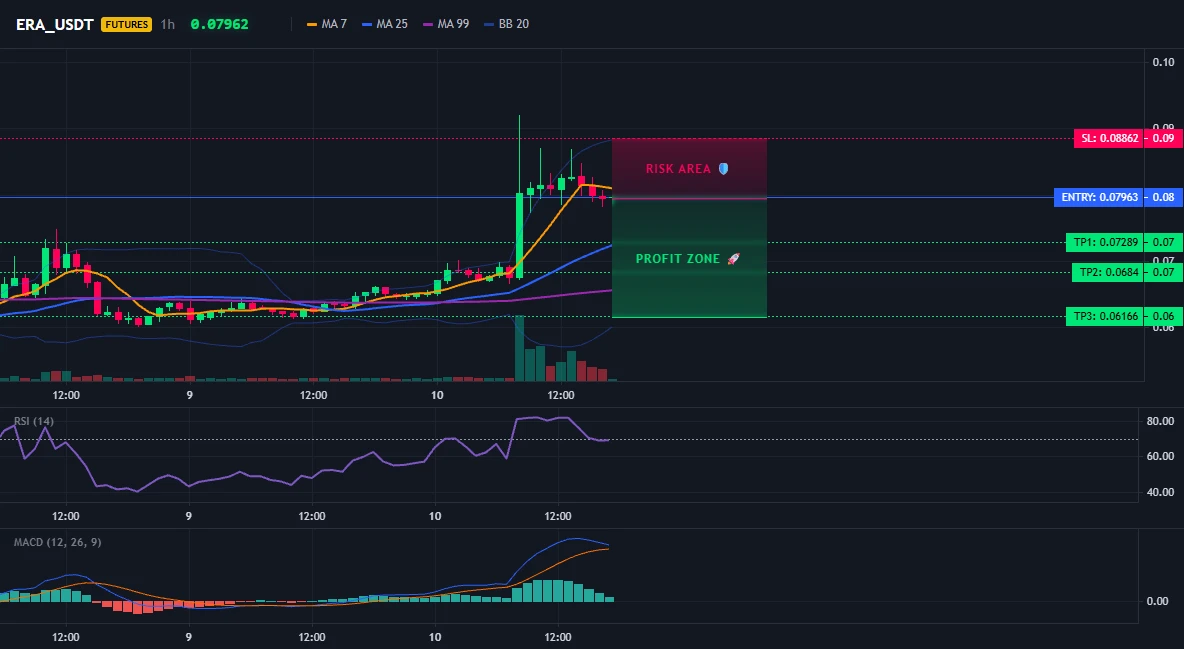Click the RSI (14) indicator label
This screenshot has height=649, width=1184.
pos(34,421)
